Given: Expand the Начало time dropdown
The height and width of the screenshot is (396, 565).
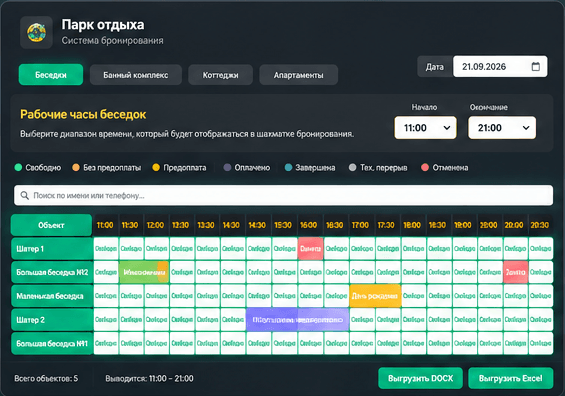Looking at the screenshot, I should (425, 128).
